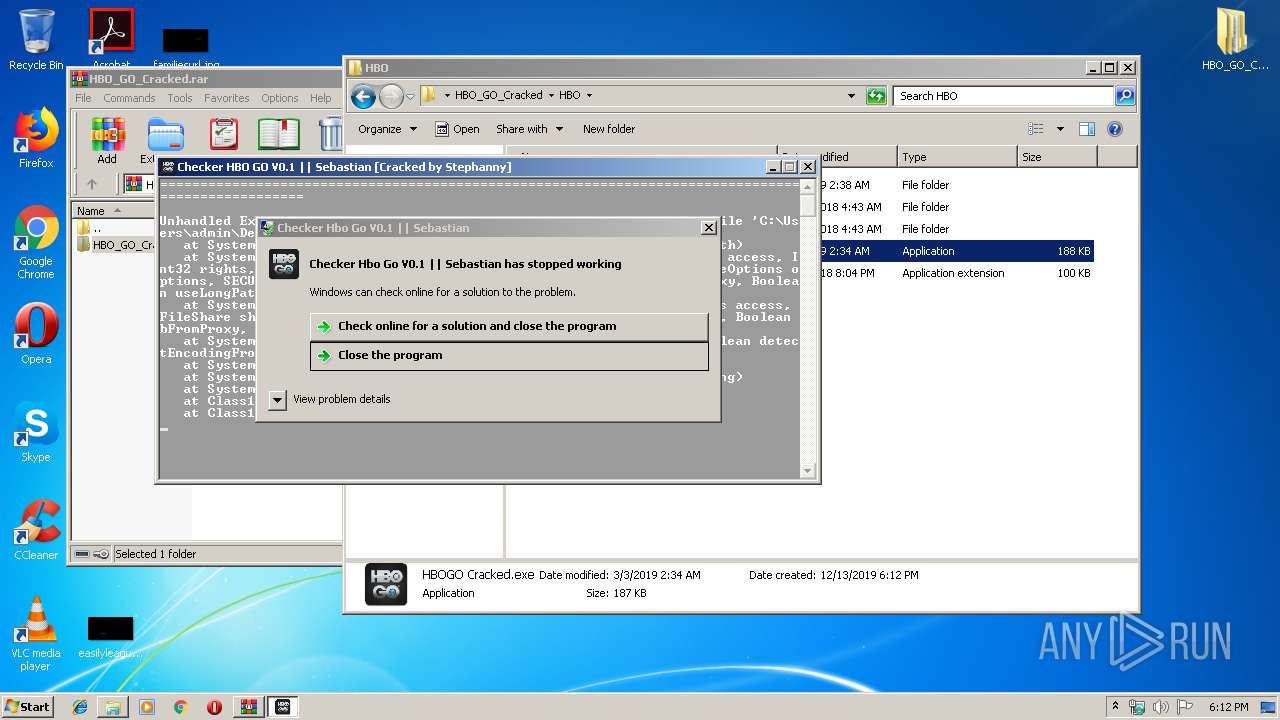
Task: Click Explorer Forward navigation arrow
Action: [x=391, y=96]
